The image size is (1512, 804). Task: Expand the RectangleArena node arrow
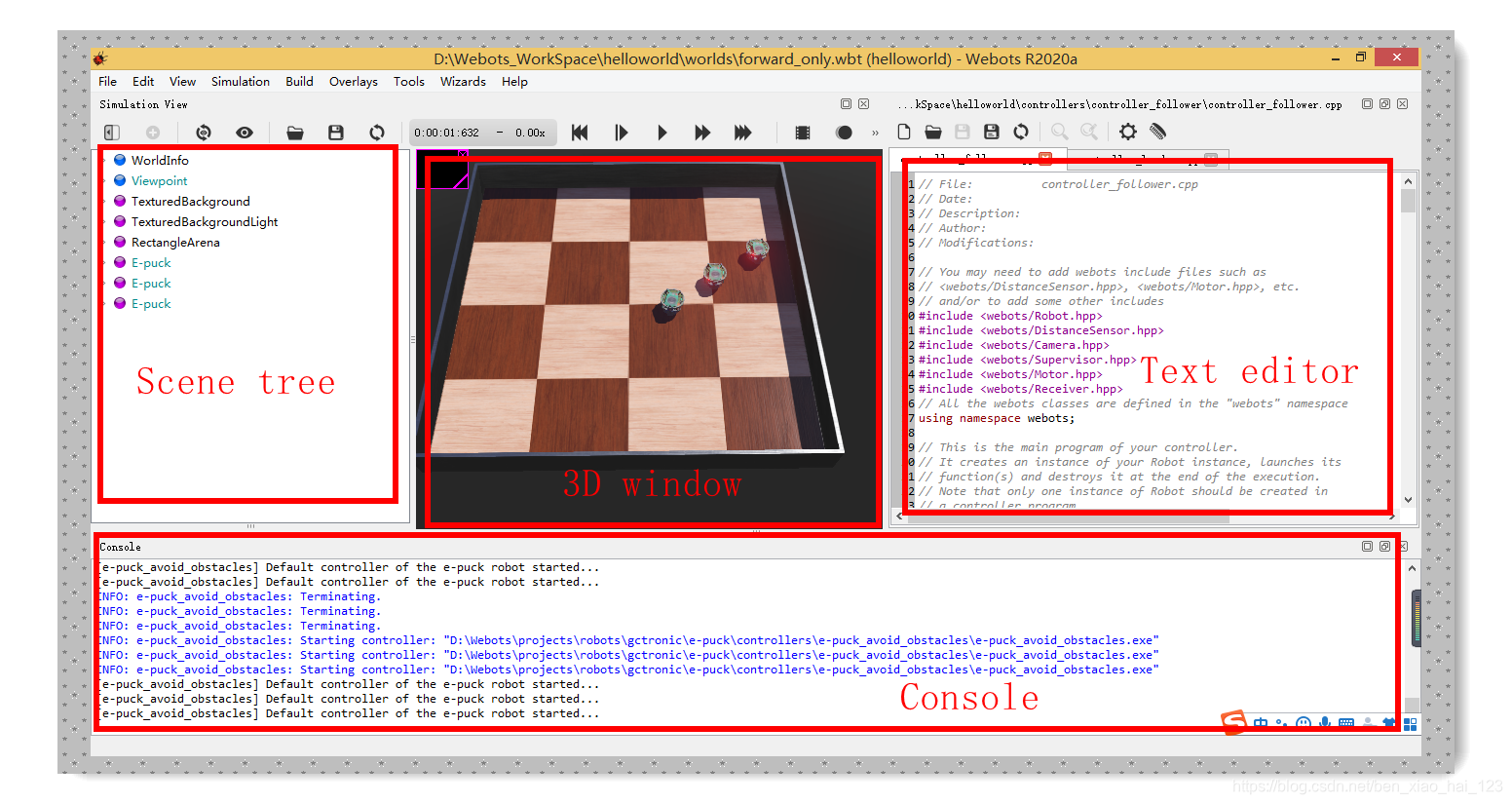pyautogui.click(x=105, y=242)
